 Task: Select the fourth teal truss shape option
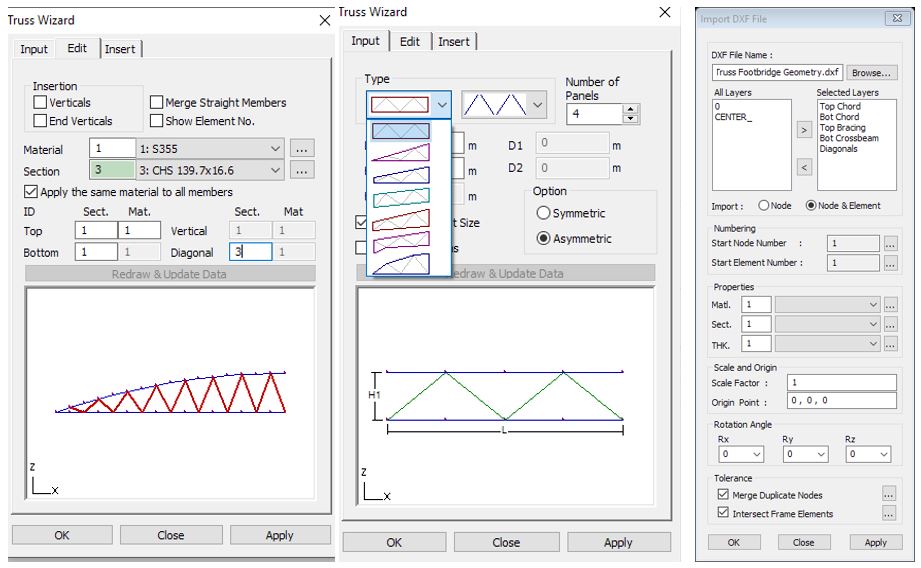pos(401,197)
